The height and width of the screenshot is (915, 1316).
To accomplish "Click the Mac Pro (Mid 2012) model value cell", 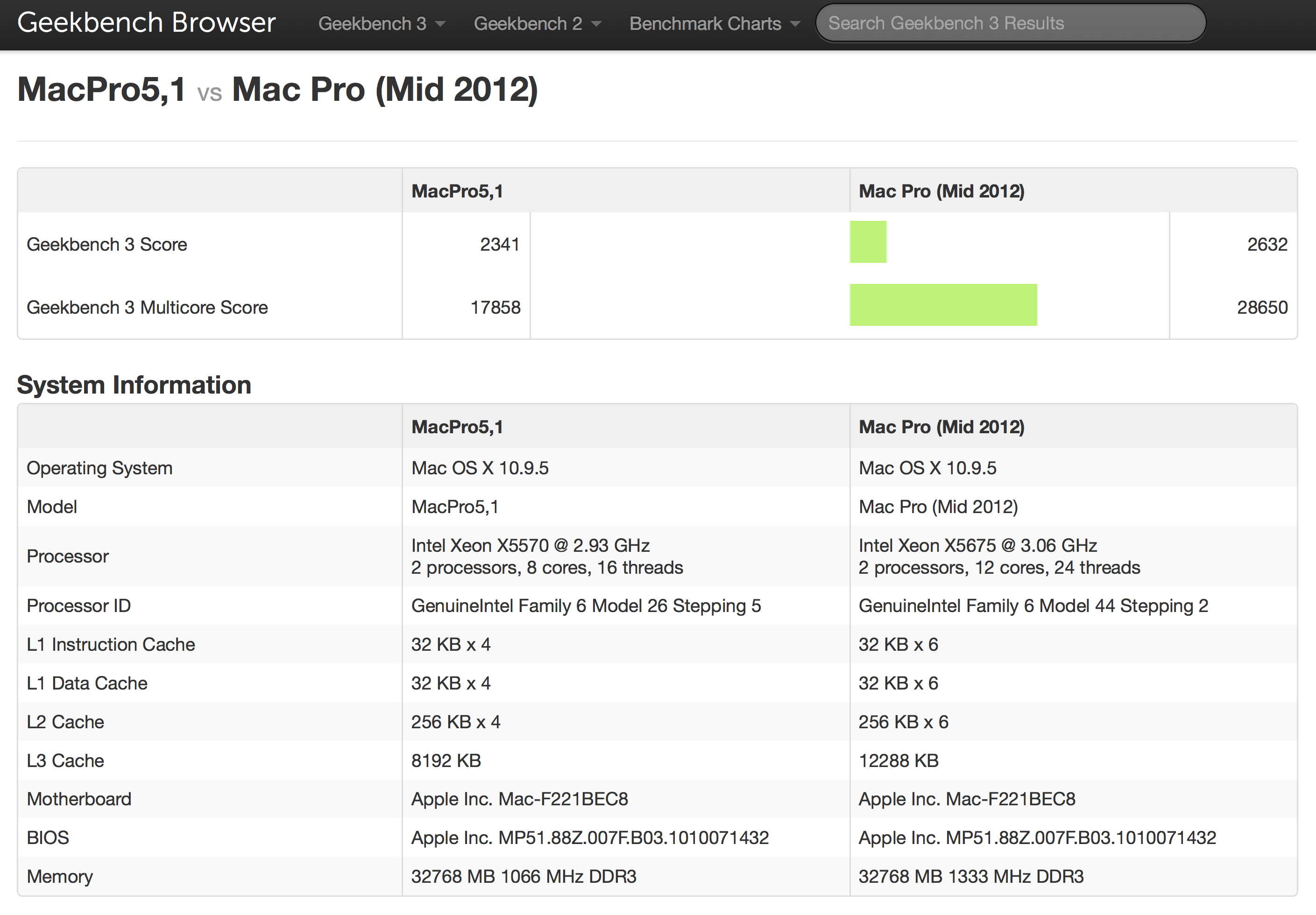I will click(x=938, y=507).
